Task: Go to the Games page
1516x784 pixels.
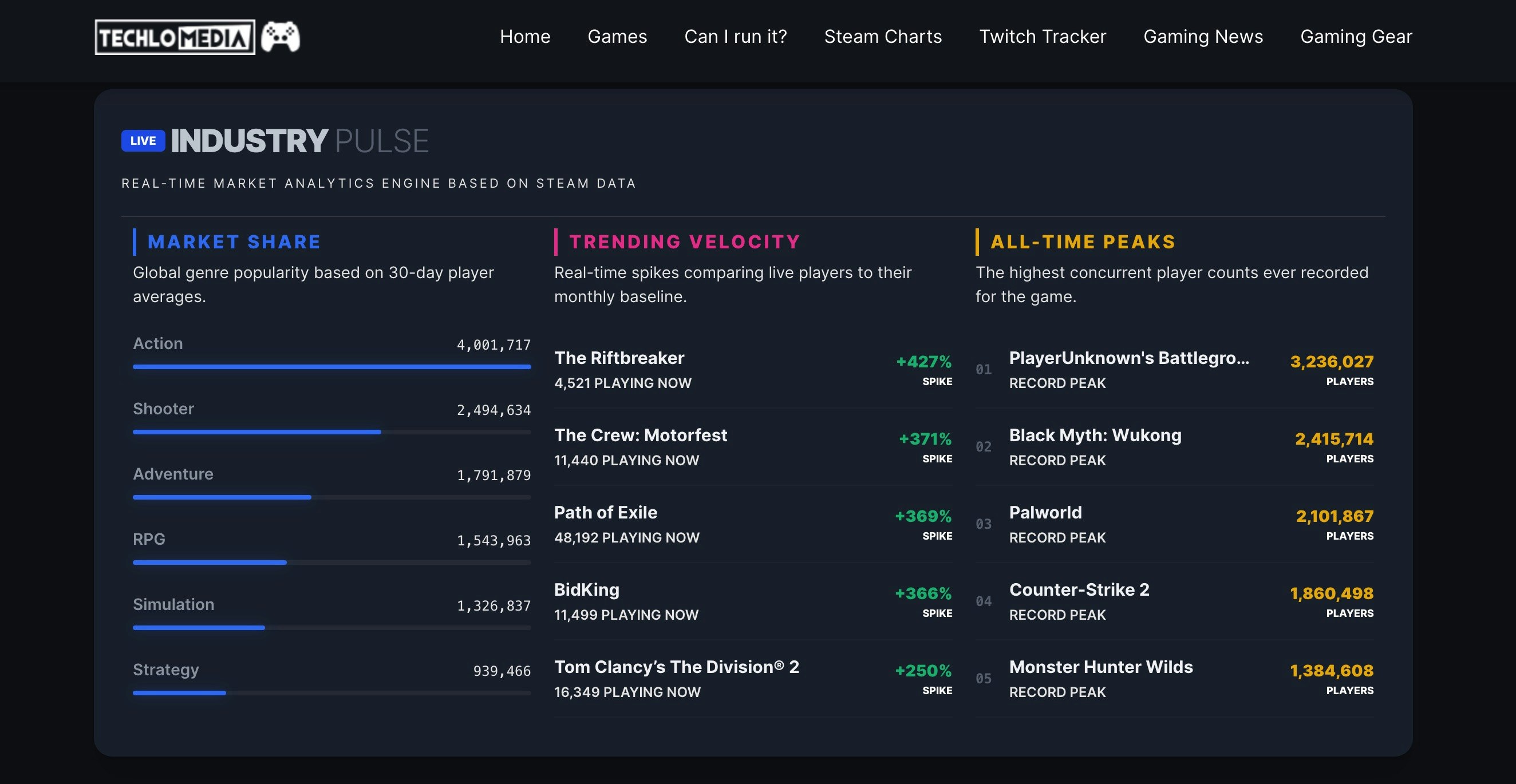Action: (617, 37)
